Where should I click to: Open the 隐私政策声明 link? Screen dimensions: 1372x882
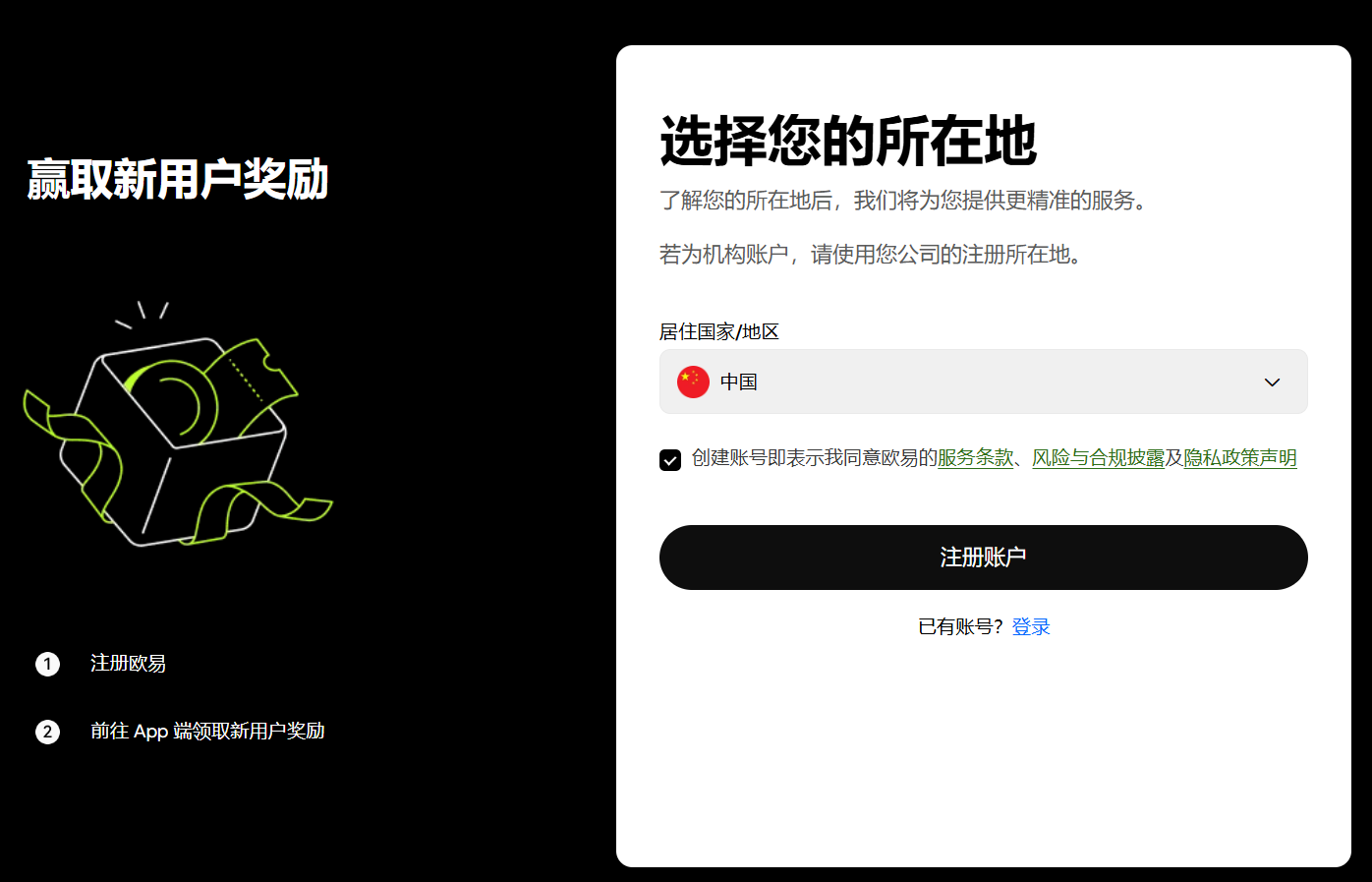(1240, 458)
